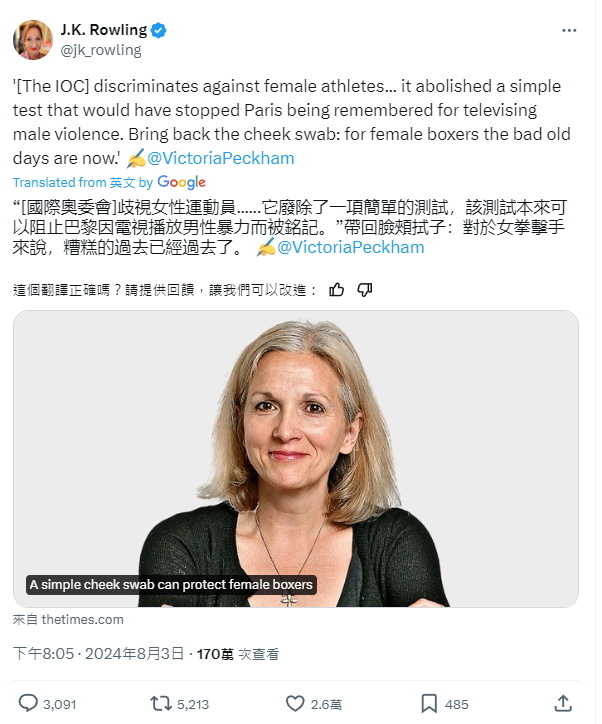Viewport: 602px width, 724px height.
Task: Click the J.K. Rowling display name
Action: pyautogui.click(x=104, y=30)
